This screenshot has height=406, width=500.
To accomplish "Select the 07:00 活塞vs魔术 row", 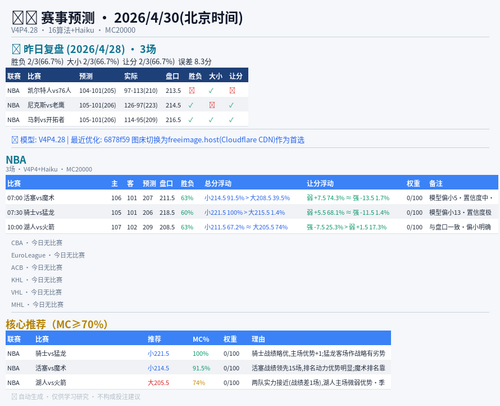I will coord(252,198).
